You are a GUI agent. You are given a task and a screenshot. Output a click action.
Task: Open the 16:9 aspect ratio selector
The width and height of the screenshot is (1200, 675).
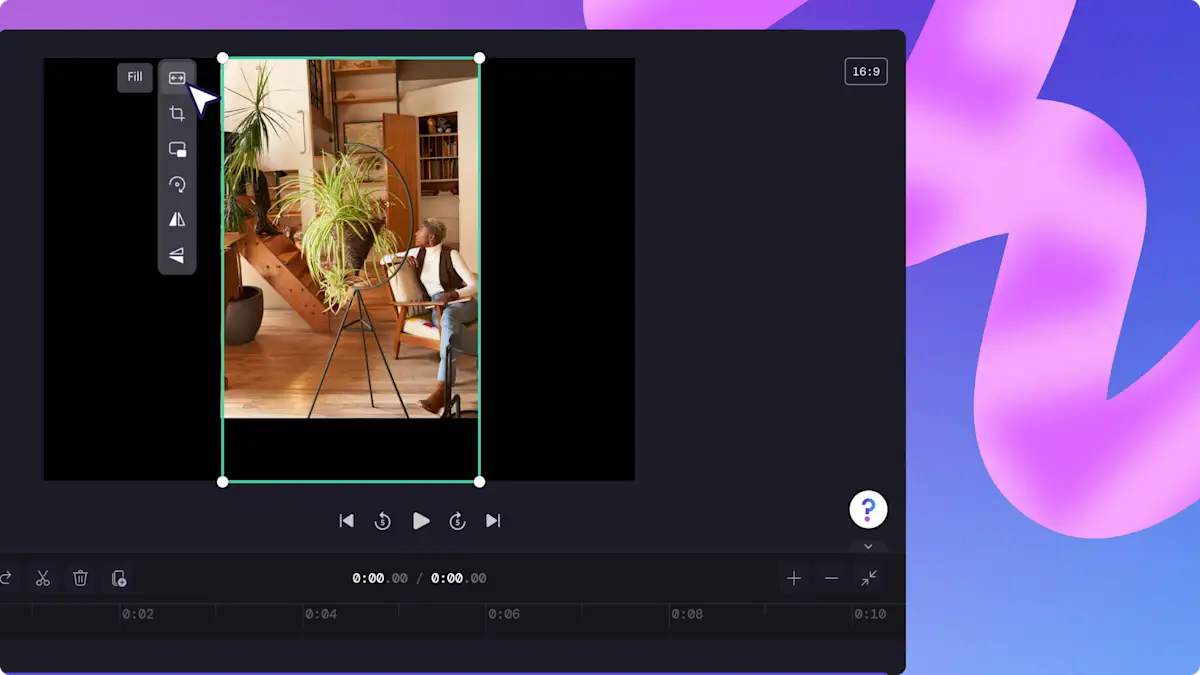(866, 71)
